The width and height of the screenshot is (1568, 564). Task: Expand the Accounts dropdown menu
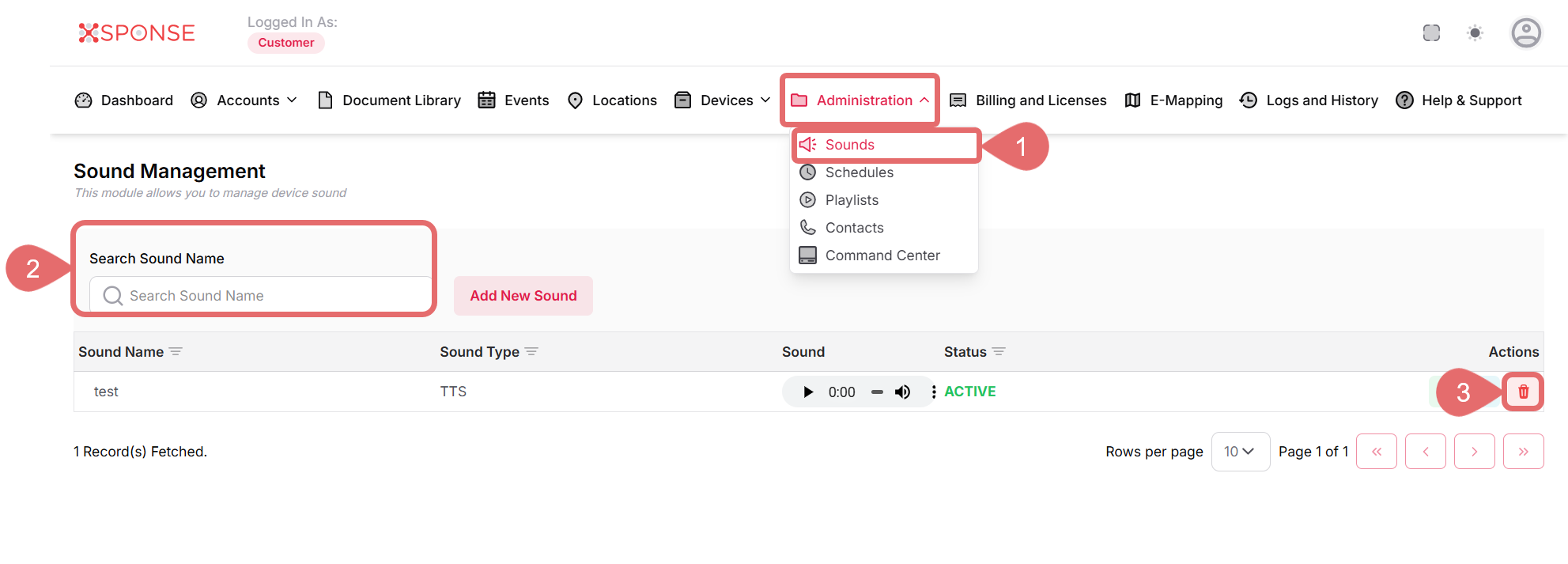(244, 100)
